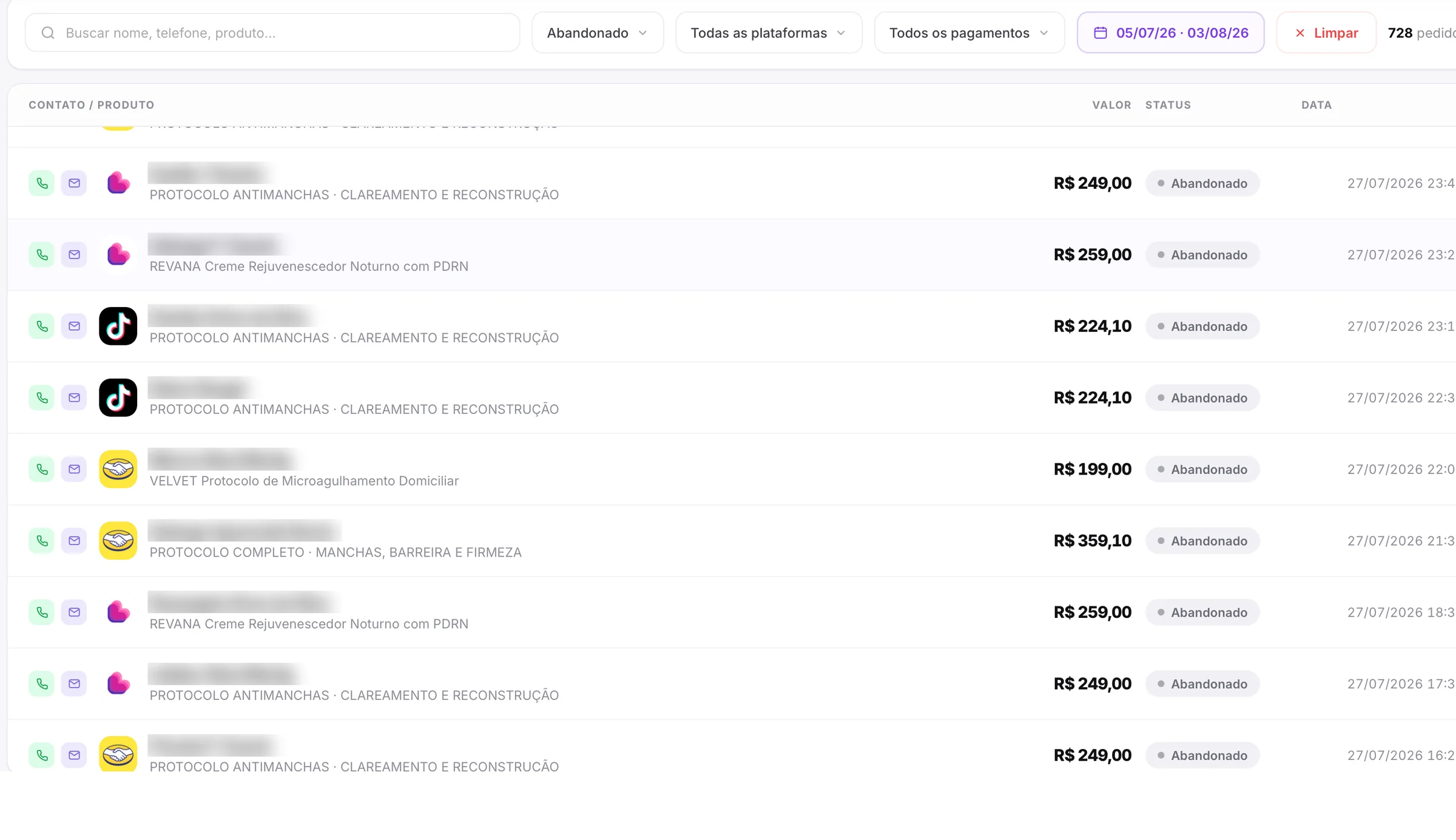Click PROTOCOLO COMPLETO · MANCHAS, BARREIRA E FIRMEZA text
The image size is (1456, 840).
click(x=335, y=552)
